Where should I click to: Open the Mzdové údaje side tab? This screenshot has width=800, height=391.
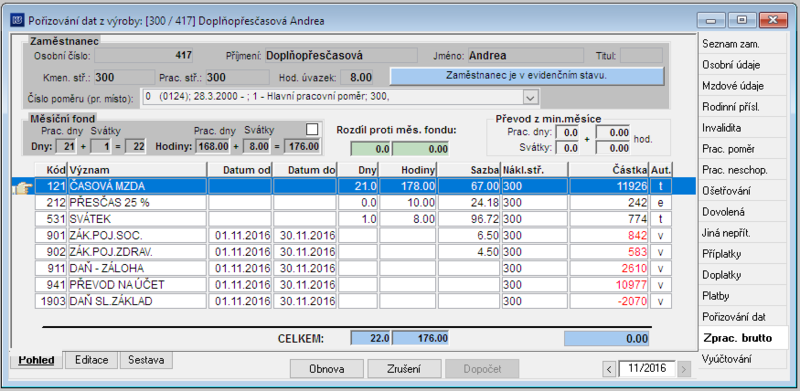coord(743,86)
